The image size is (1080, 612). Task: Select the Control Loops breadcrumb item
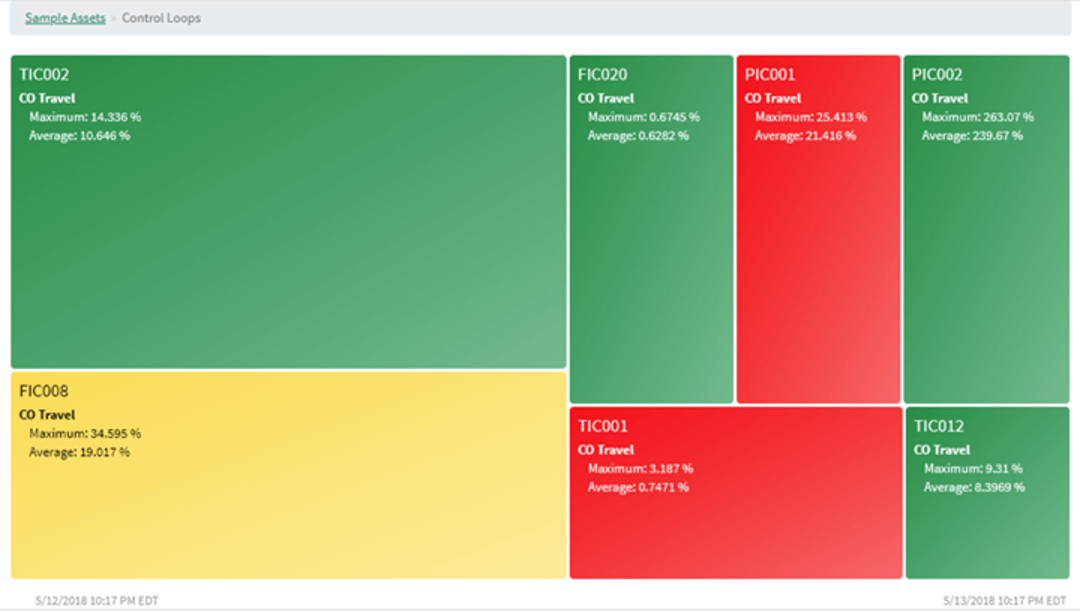coord(161,18)
